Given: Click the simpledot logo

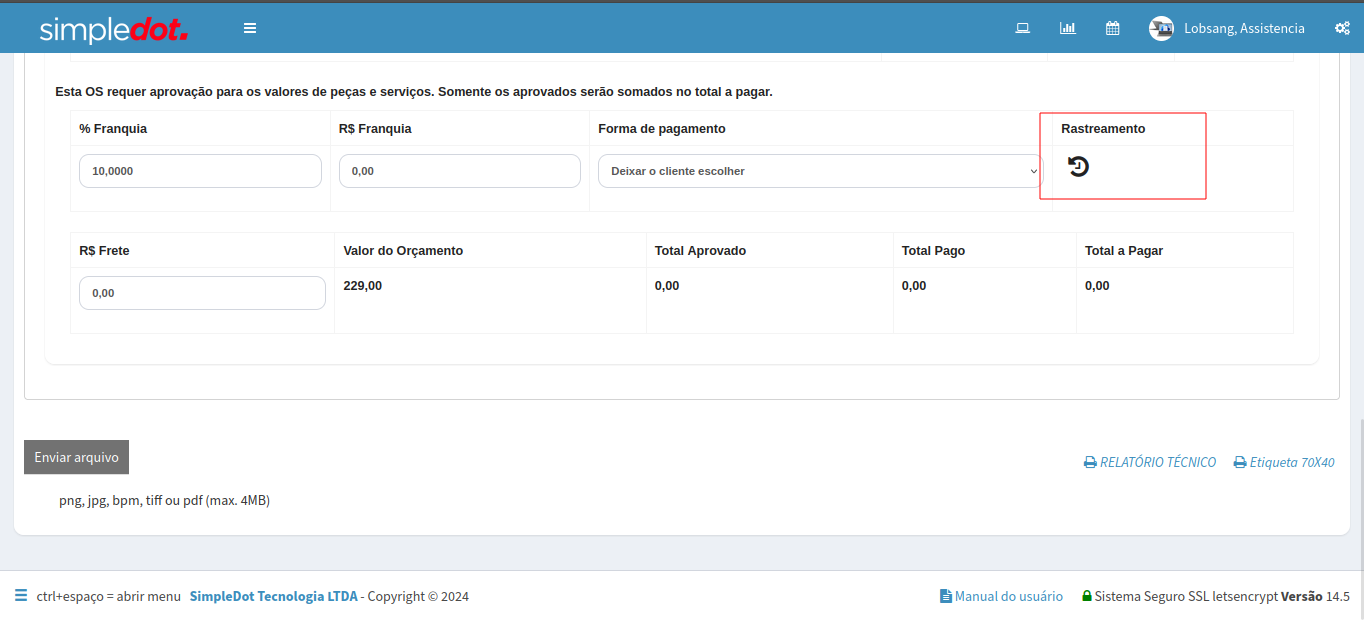Looking at the screenshot, I should (113, 30).
